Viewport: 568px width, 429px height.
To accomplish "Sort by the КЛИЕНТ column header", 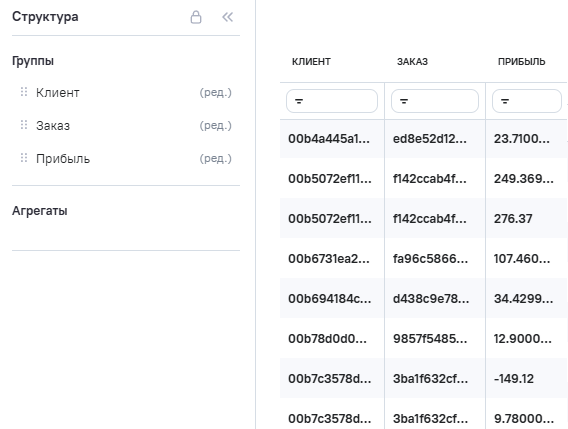I will [311, 62].
